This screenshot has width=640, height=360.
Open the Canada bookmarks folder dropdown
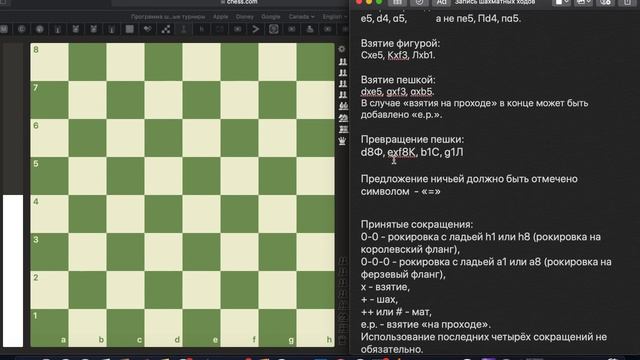pyautogui.click(x=301, y=17)
